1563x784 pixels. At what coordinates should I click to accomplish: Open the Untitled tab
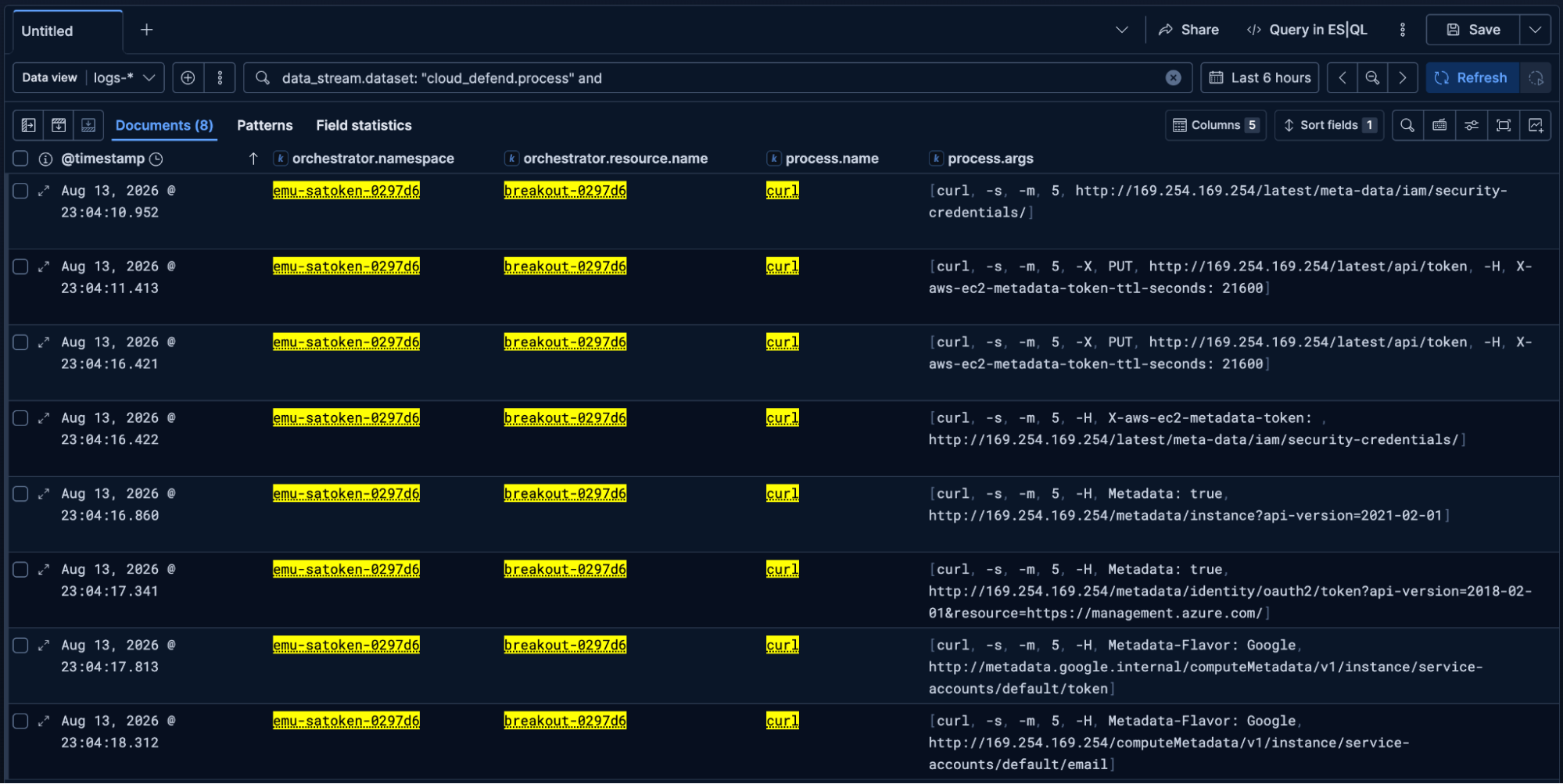click(x=67, y=30)
